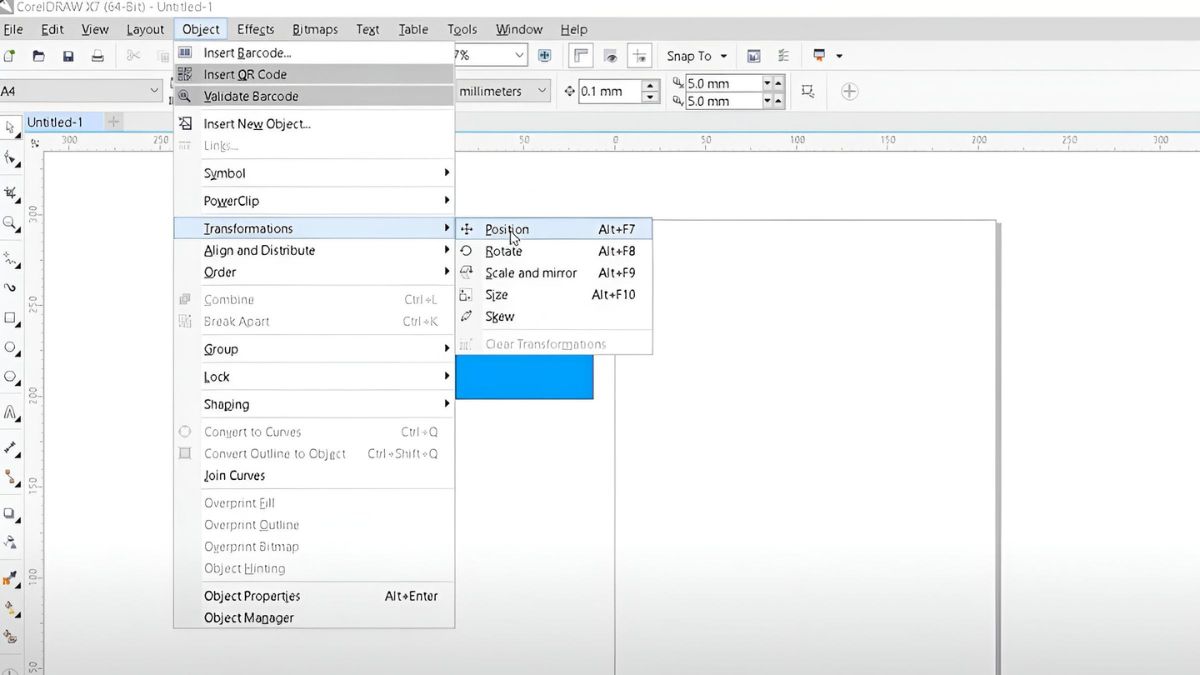
Task: Select the Transparency tool
Action: (x=10, y=543)
